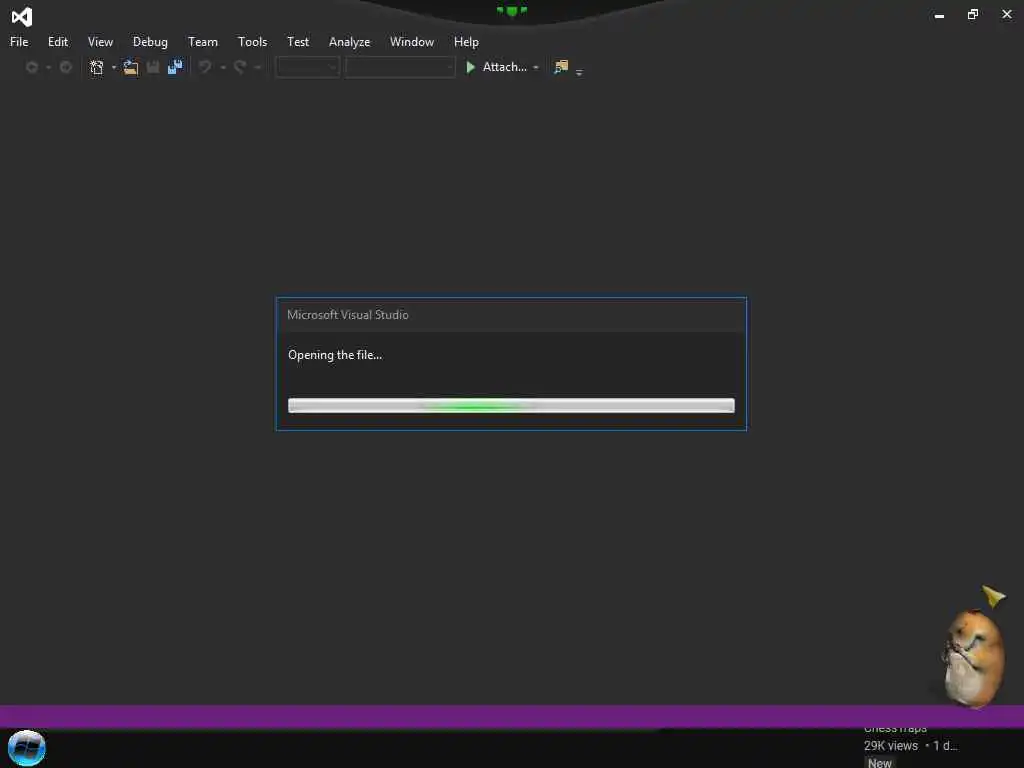Click the Redo icon
Image resolution: width=1024 pixels, height=768 pixels.
point(240,67)
